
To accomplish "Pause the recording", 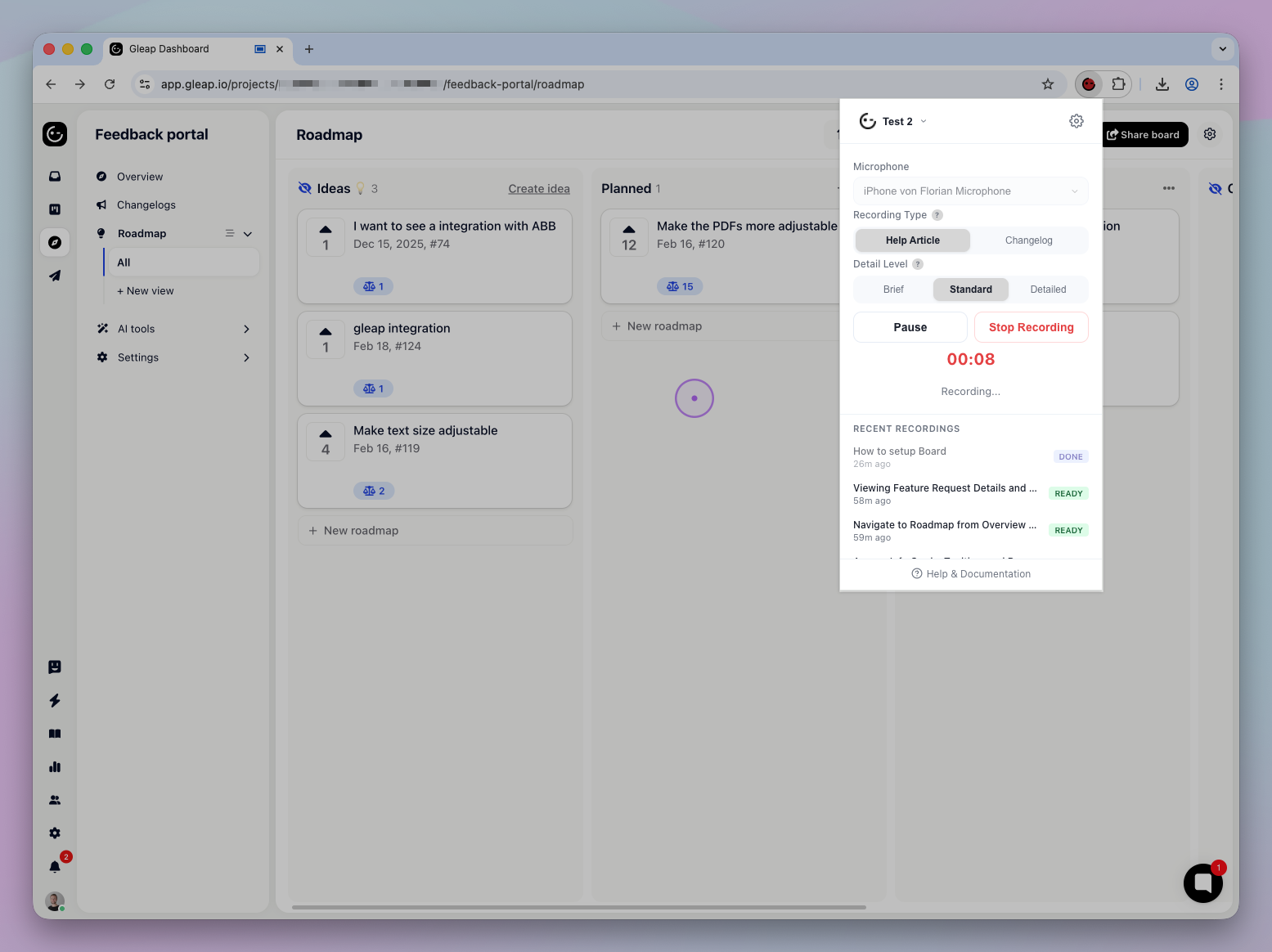I will (910, 327).
